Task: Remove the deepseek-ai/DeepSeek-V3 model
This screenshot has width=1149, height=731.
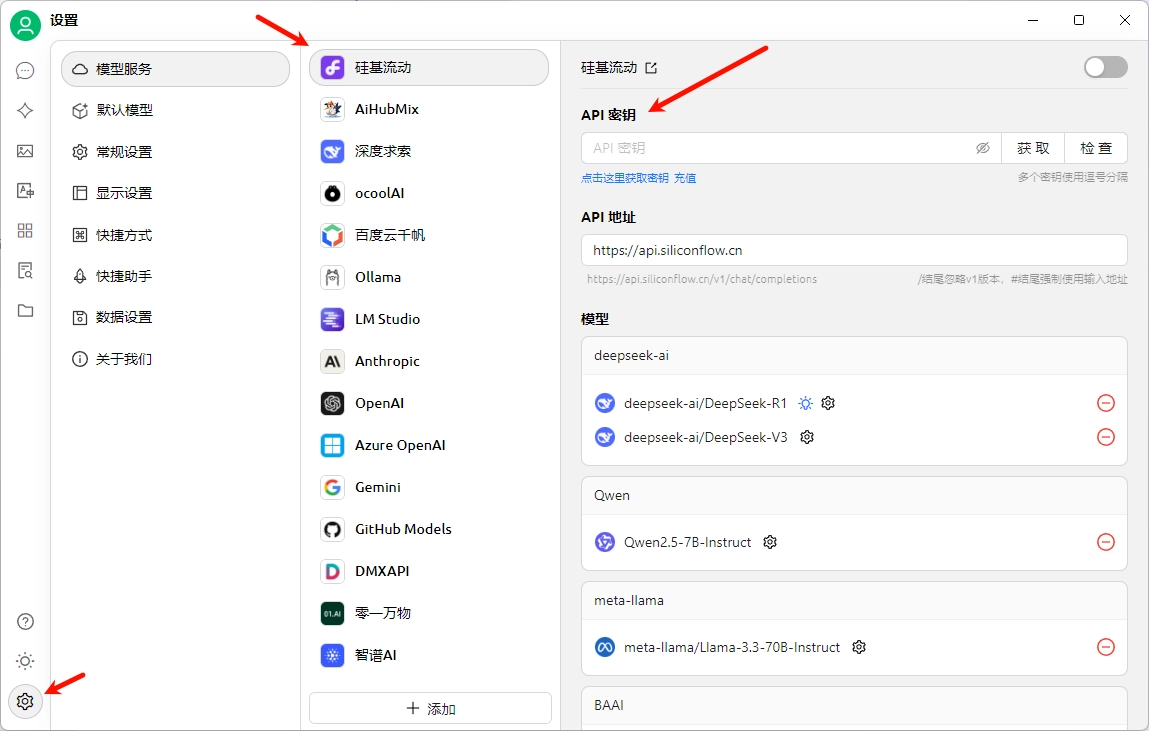Action: [x=1106, y=437]
